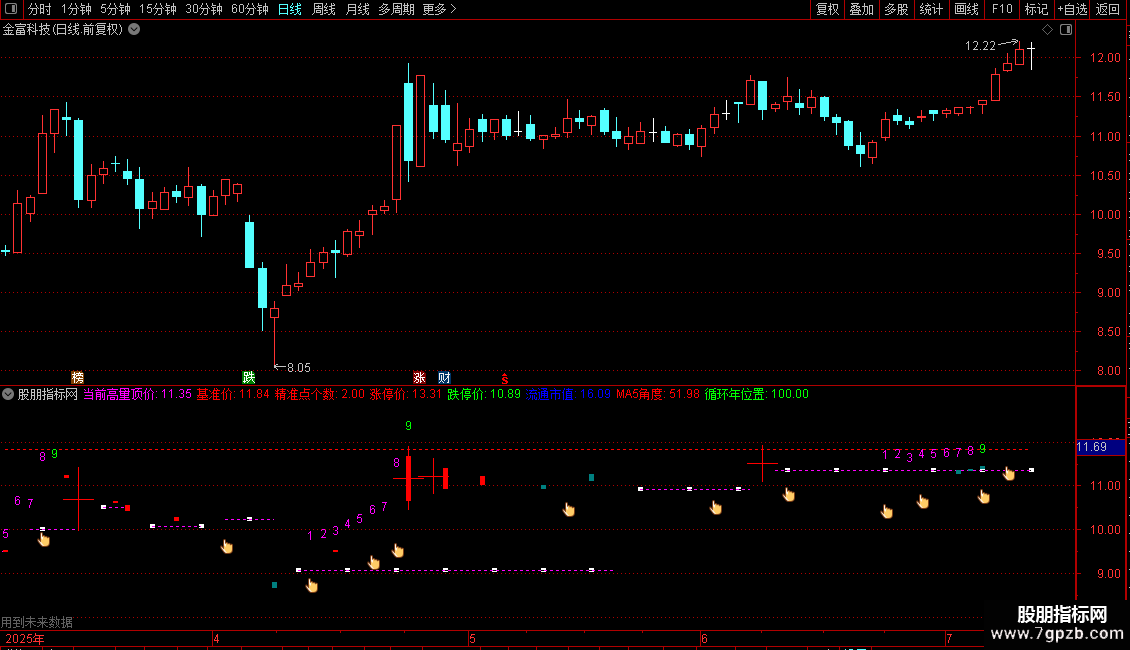Switch to 周线 weekly chart

pyautogui.click(x=324, y=9)
